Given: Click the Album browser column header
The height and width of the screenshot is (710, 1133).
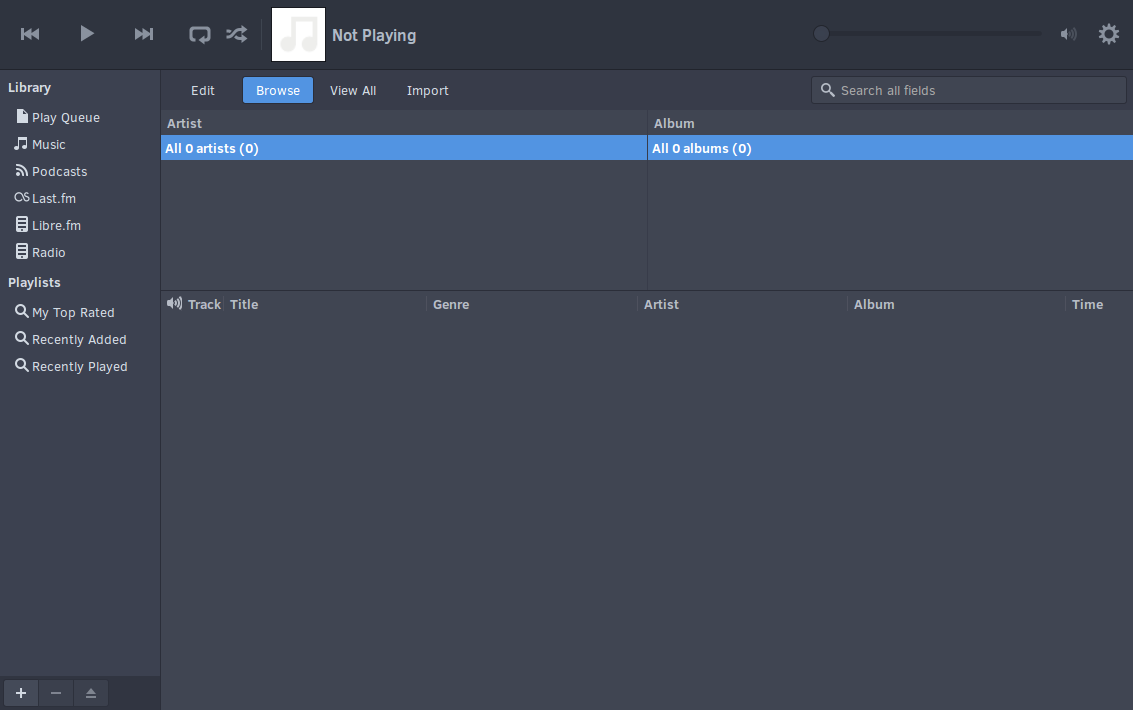Looking at the screenshot, I should point(890,124).
